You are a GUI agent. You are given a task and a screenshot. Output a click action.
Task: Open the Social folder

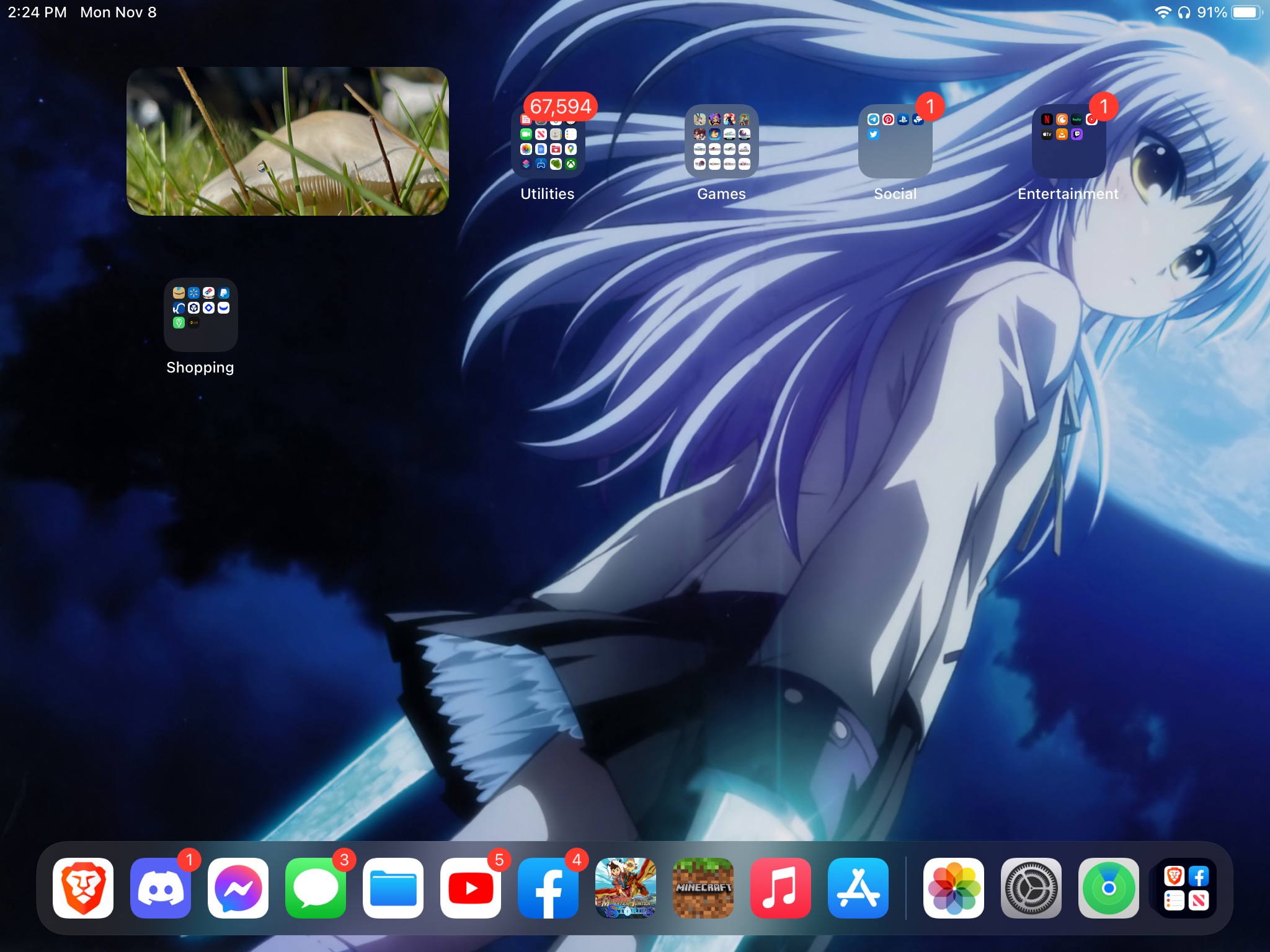pos(895,141)
